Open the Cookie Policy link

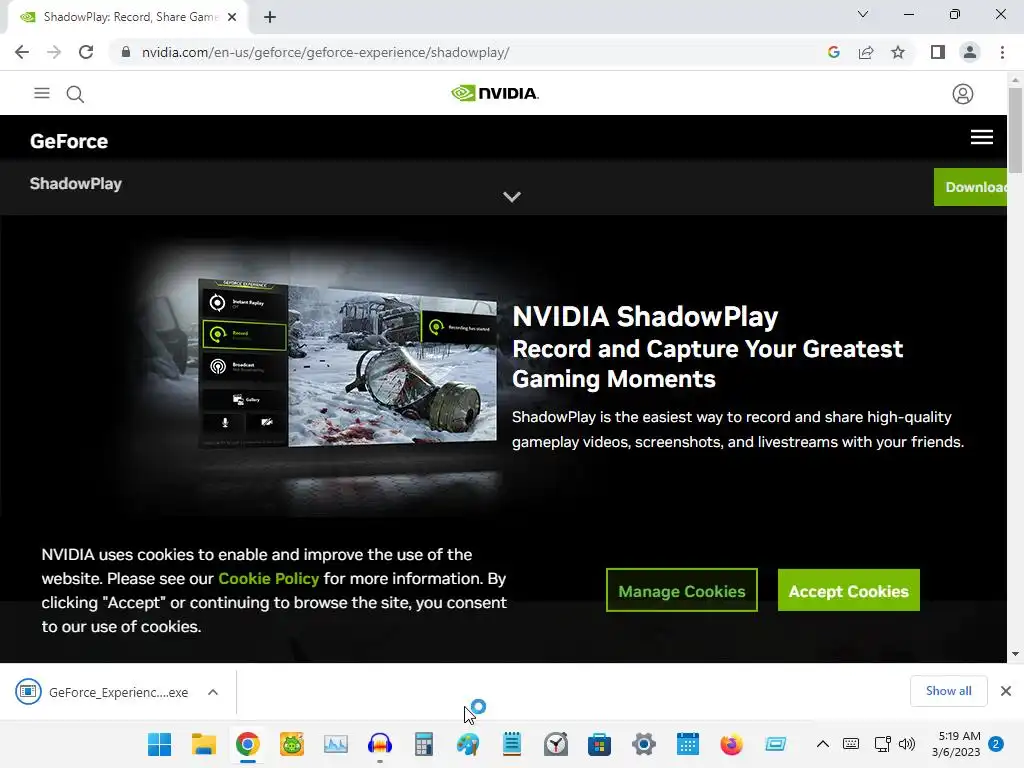[268, 579]
